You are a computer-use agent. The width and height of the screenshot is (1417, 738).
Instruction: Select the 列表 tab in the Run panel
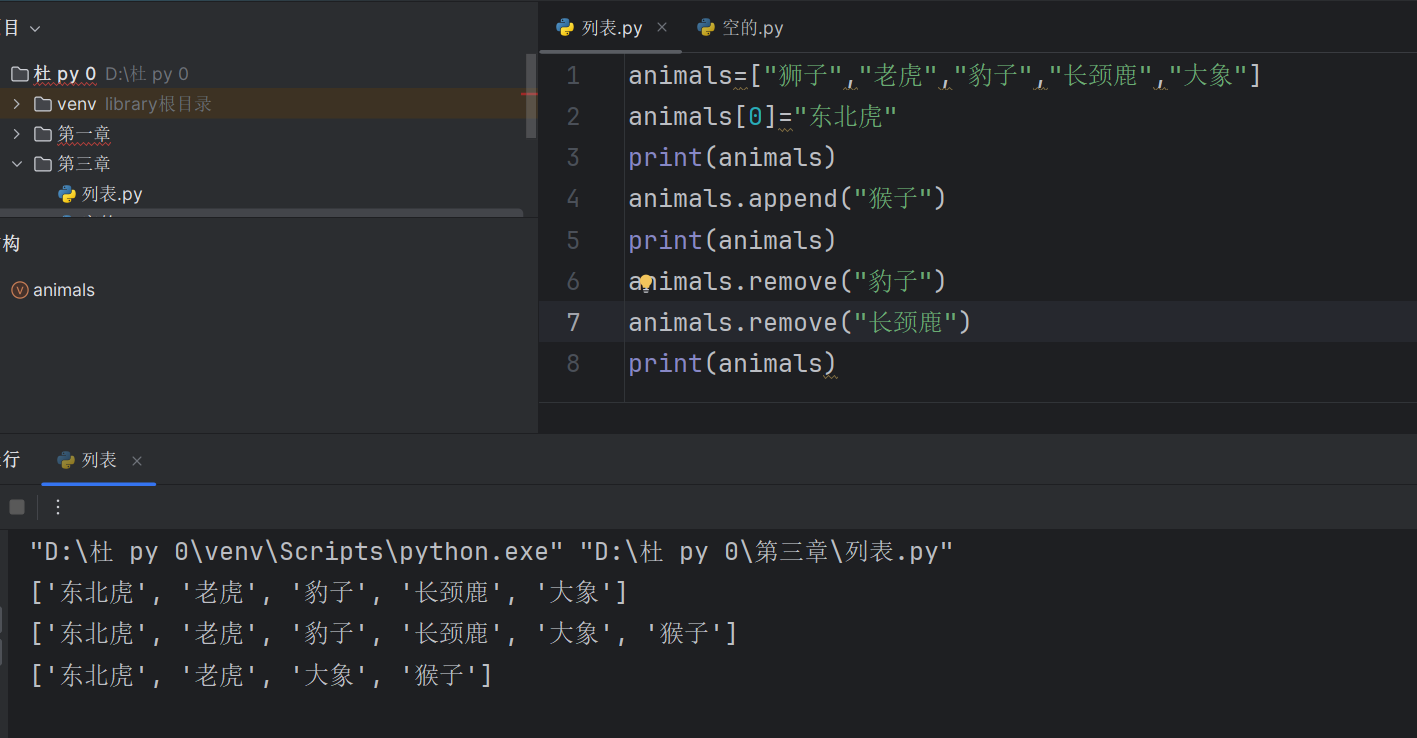point(98,460)
